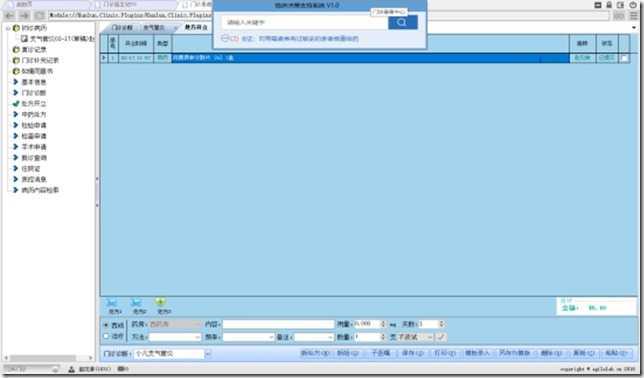Click the blue magnifier search button
644x378 pixels.
[402, 22]
